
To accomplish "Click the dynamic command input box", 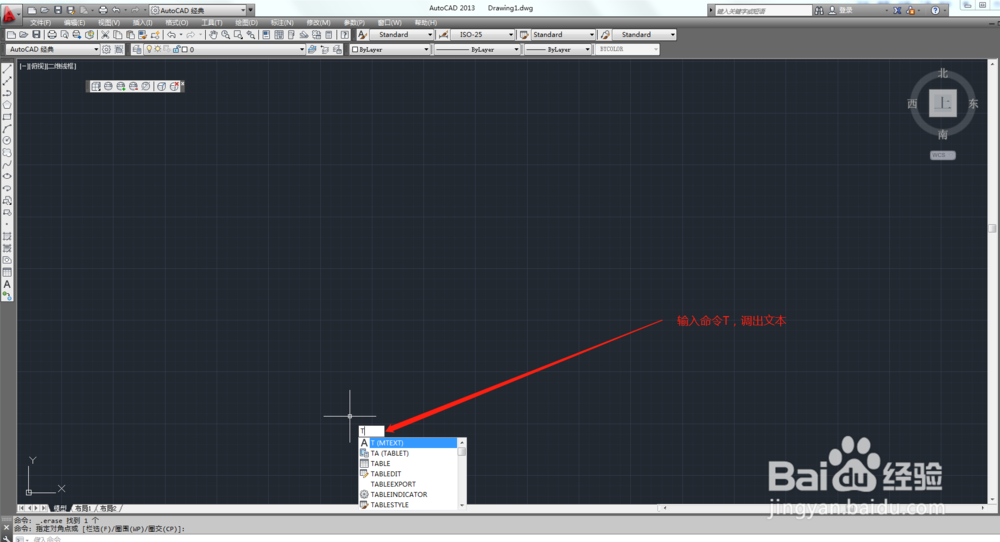I will pyautogui.click(x=371, y=431).
